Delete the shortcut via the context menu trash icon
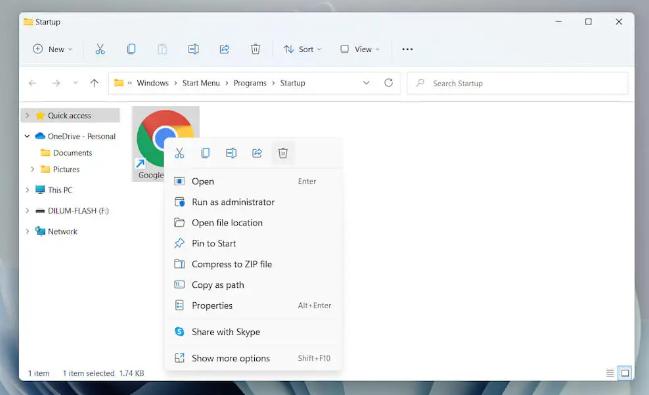649x395 pixels. click(283, 153)
